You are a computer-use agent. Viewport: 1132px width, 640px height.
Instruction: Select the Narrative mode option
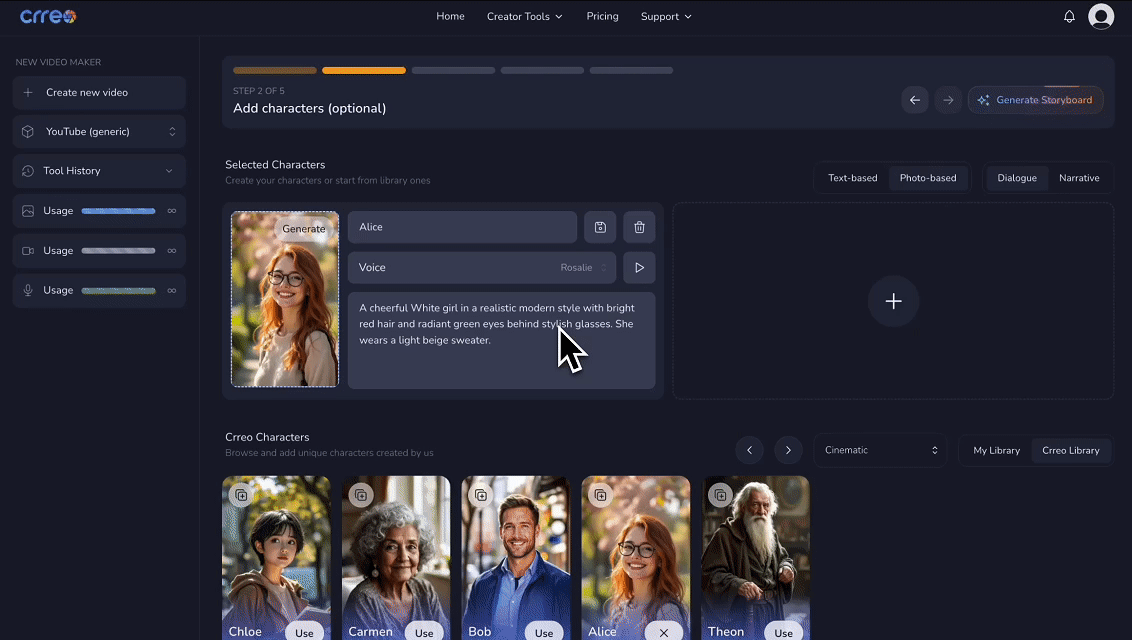coord(1078,178)
